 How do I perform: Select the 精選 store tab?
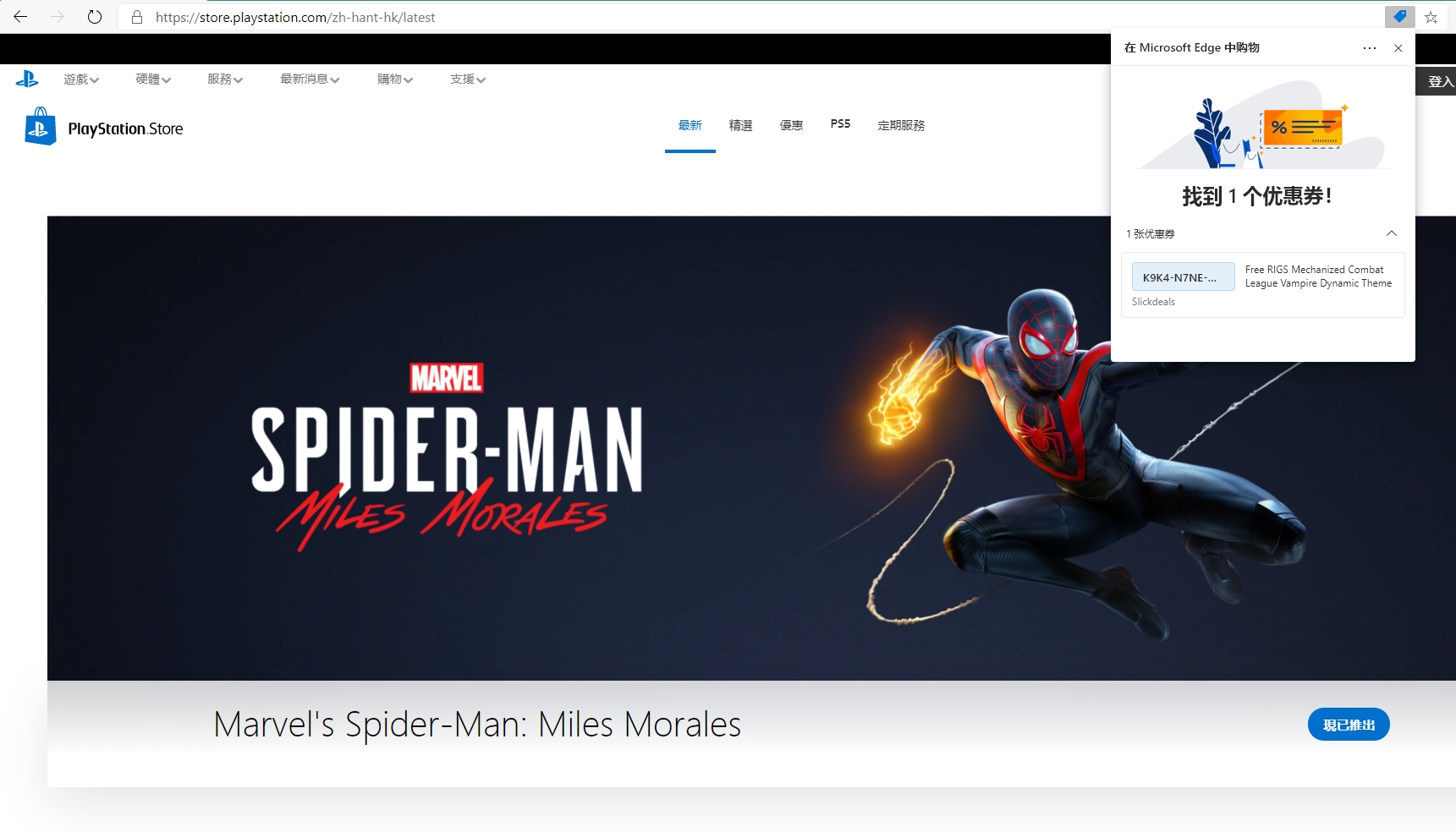(x=740, y=125)
